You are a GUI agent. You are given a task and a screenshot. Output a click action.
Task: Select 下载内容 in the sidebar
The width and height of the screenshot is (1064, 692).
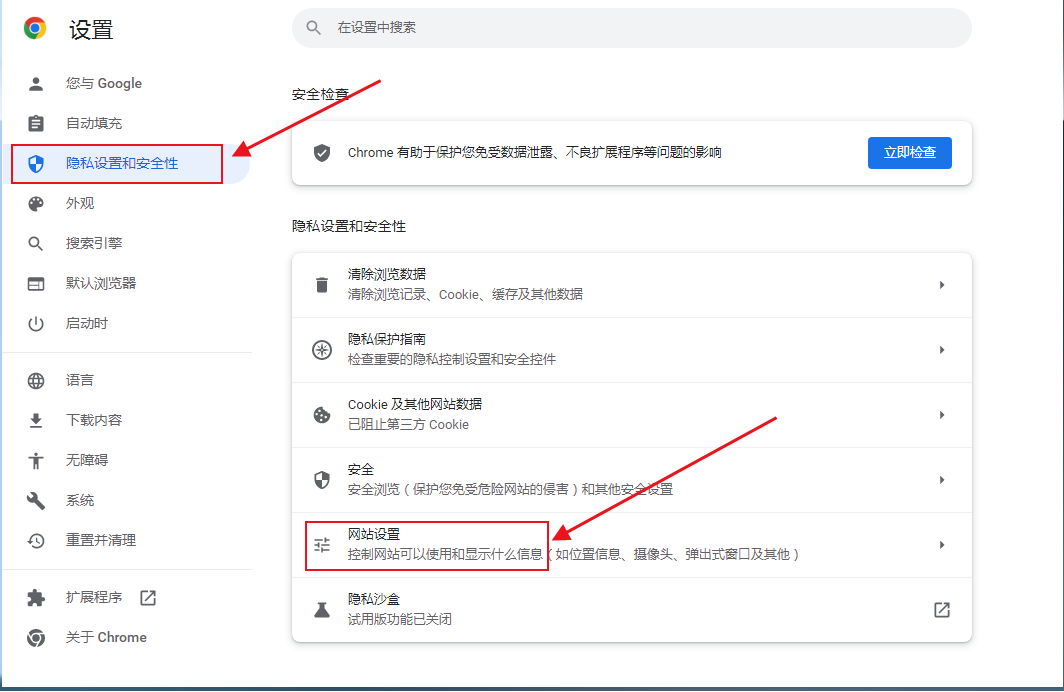[93, 420]
